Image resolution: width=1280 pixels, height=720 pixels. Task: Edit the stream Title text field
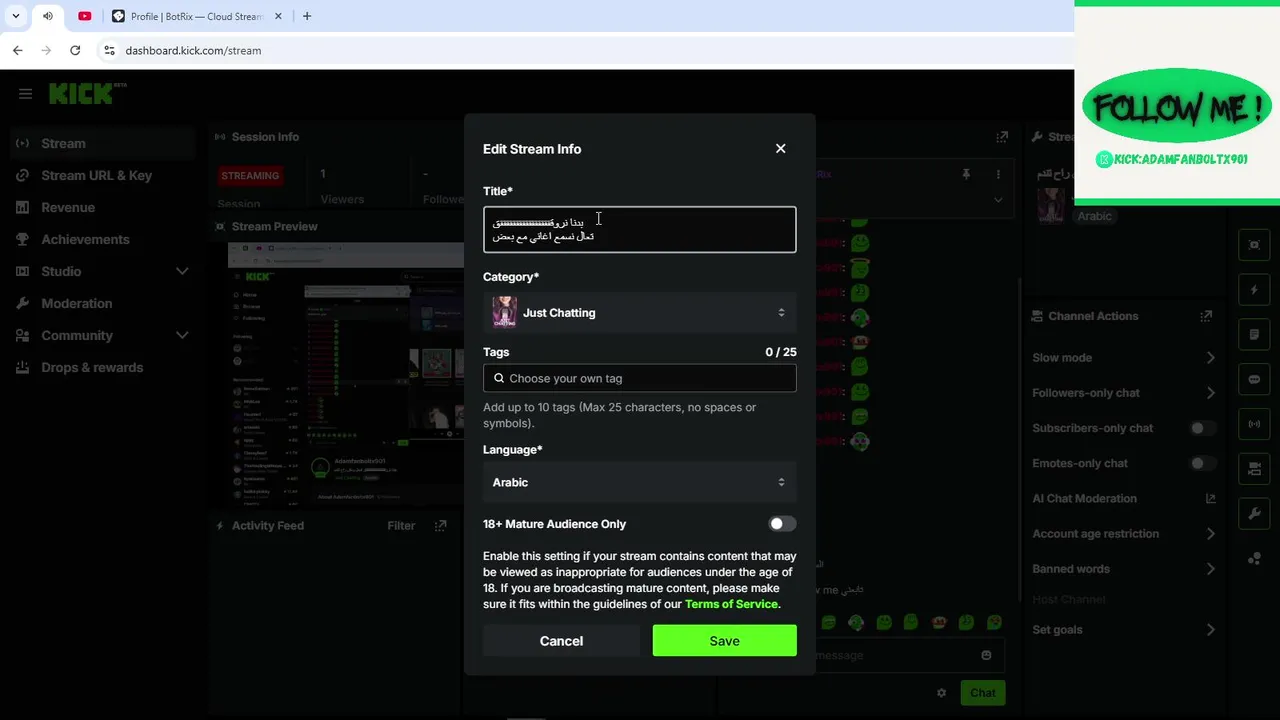[640, 229]
